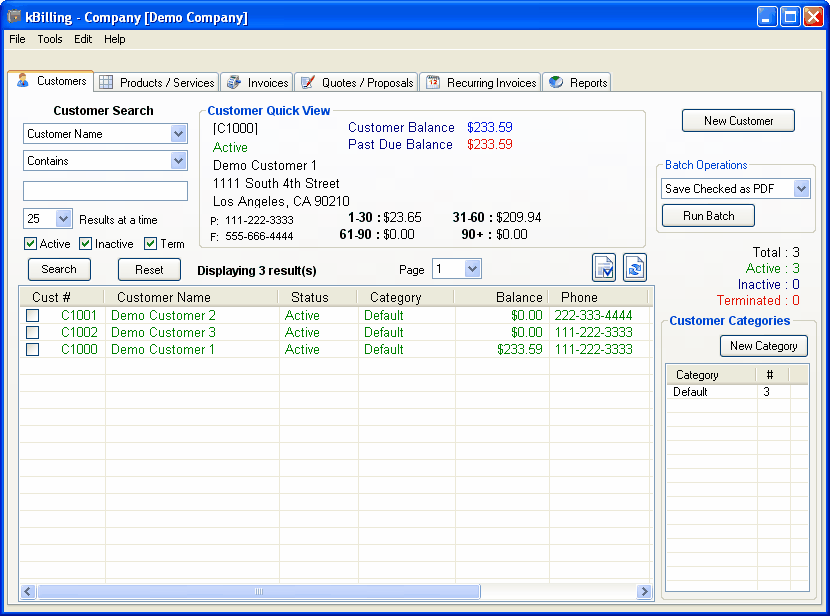Click inside the customer search text field
The image size is (830, 616).
click(x=105, y=190)
